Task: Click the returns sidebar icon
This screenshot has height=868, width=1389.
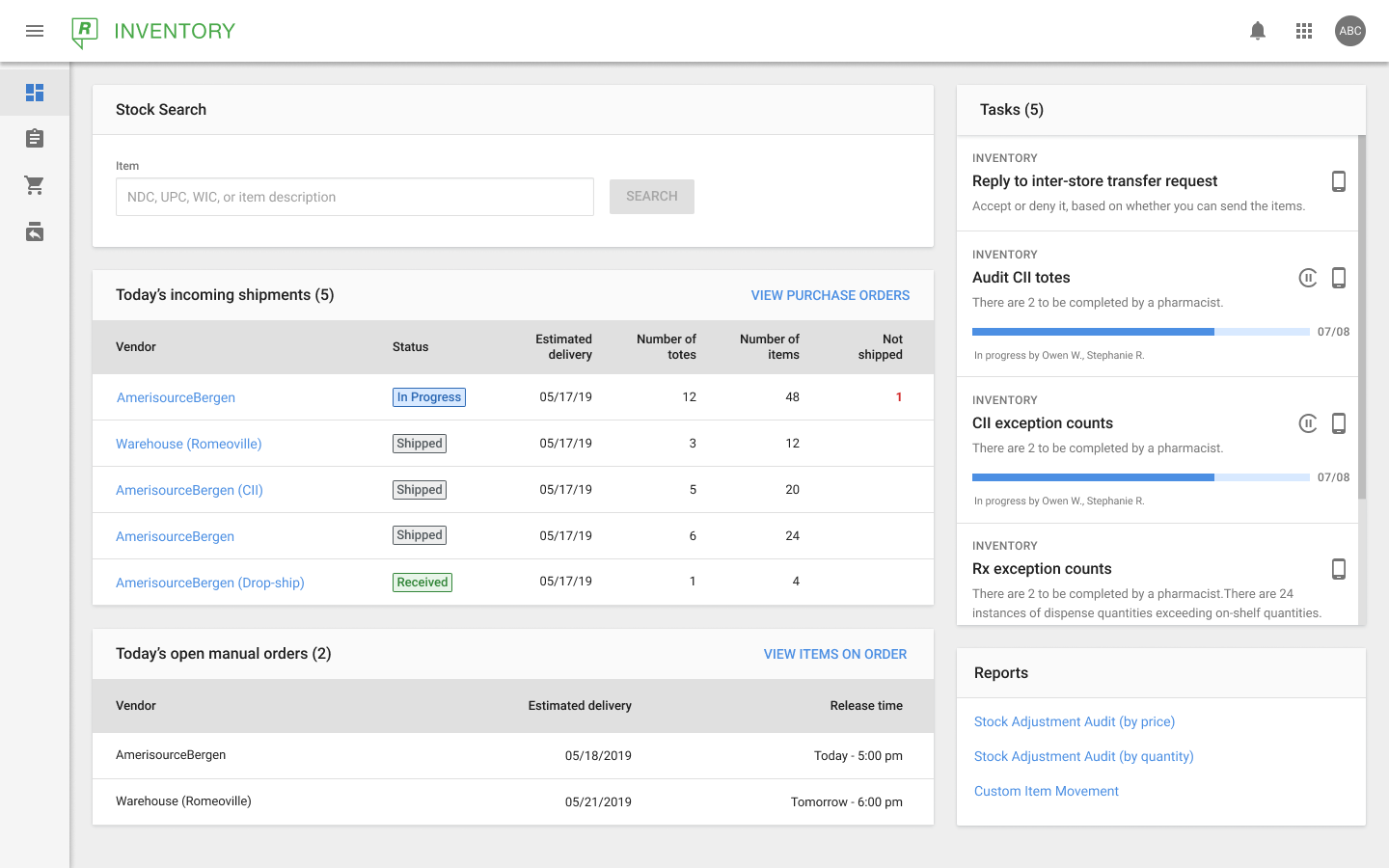Action: (35, 231)
